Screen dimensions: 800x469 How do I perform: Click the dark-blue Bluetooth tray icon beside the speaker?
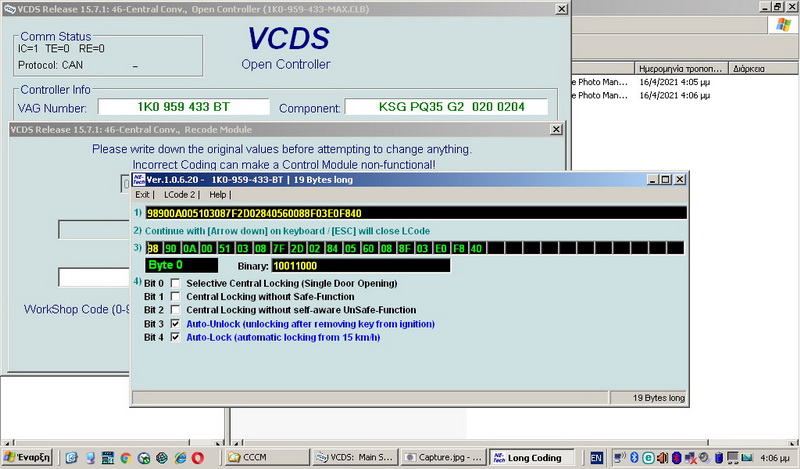(677, 458)
